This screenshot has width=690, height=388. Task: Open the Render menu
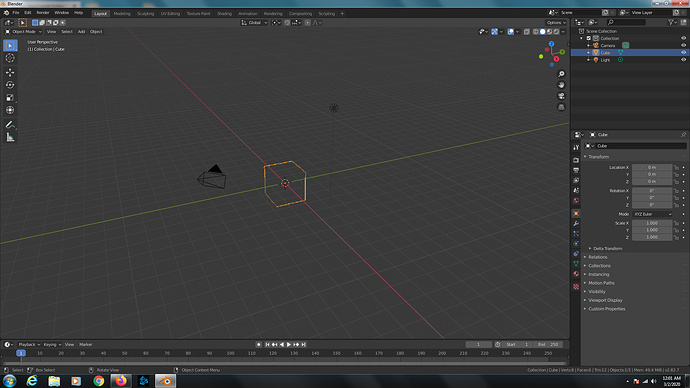[x=43, y=13]
